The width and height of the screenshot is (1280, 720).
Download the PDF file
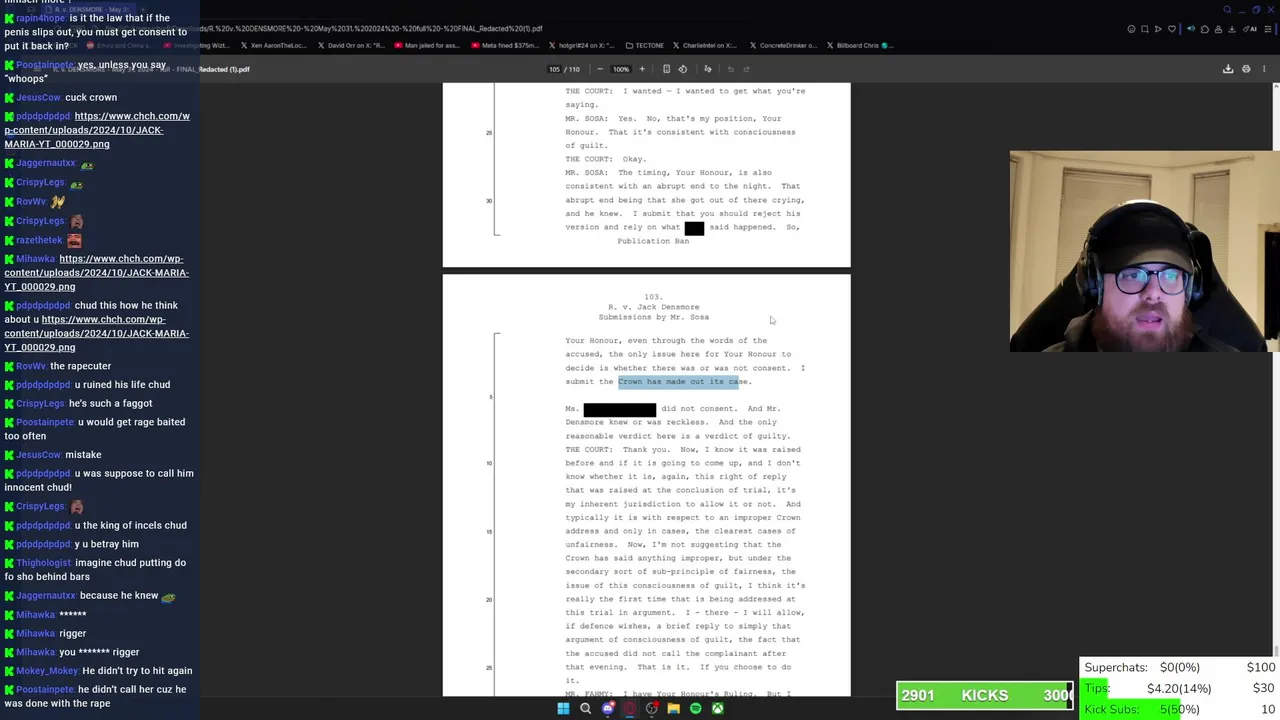tap(1228, 69)
